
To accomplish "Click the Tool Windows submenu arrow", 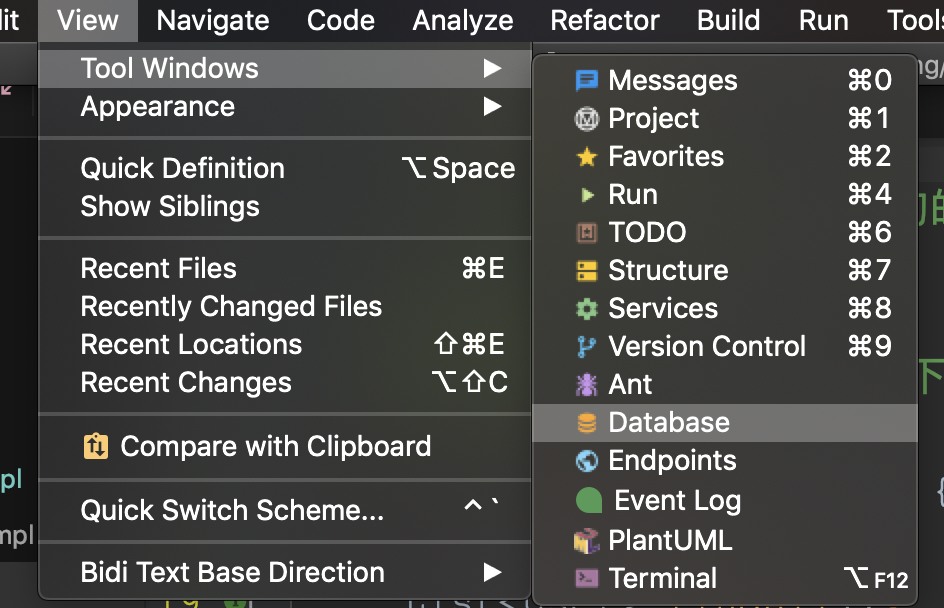I will coord(492,68).
